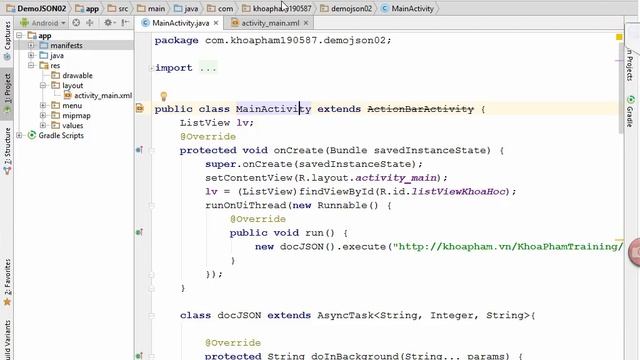Click the yellow warning stripe mark on scrollbar
The image size is (640, 360).
click(x=619, y=240)
